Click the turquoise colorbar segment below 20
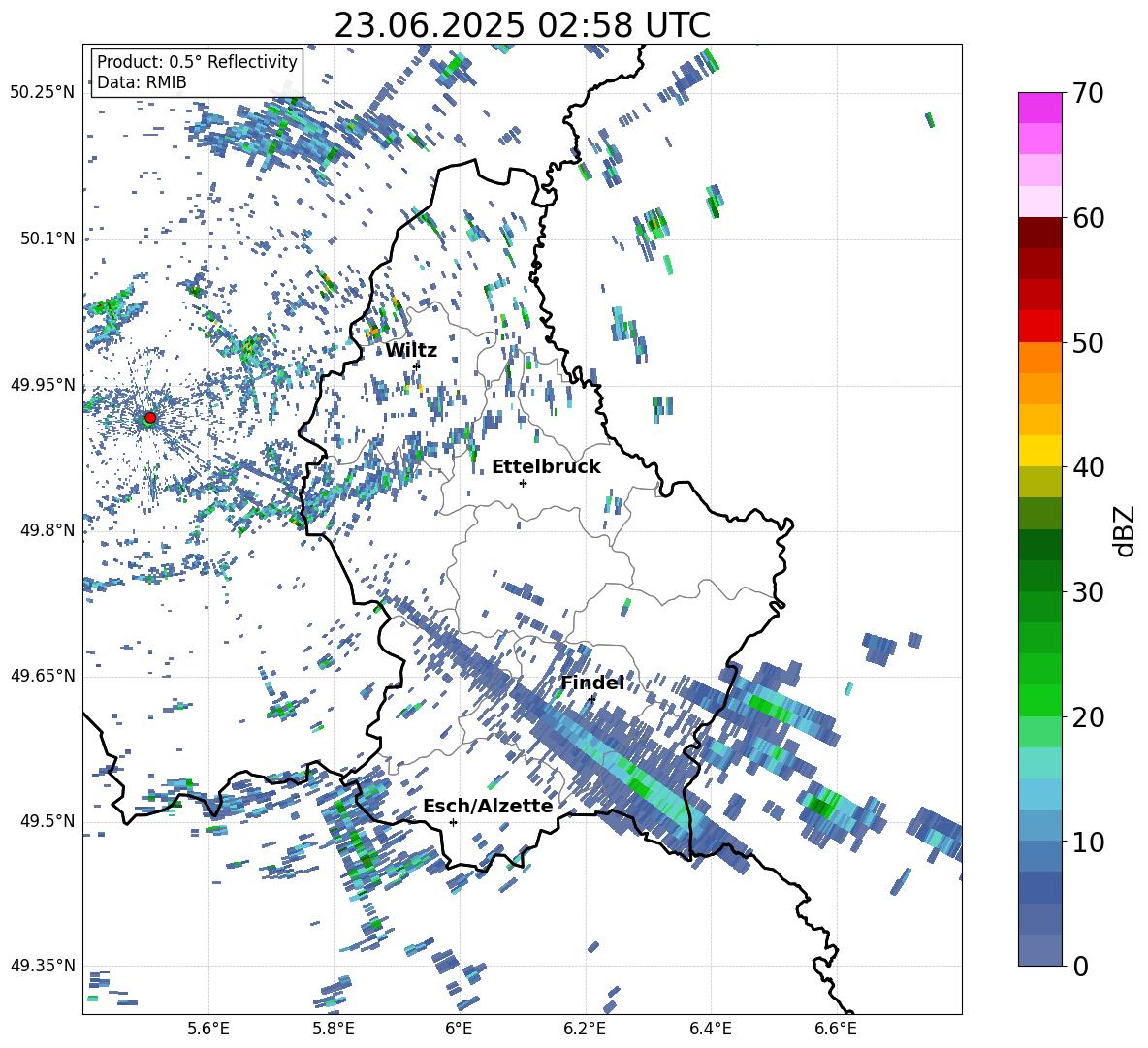This screenshot has width=1148, height=1048. click(x=1039, y=763)
